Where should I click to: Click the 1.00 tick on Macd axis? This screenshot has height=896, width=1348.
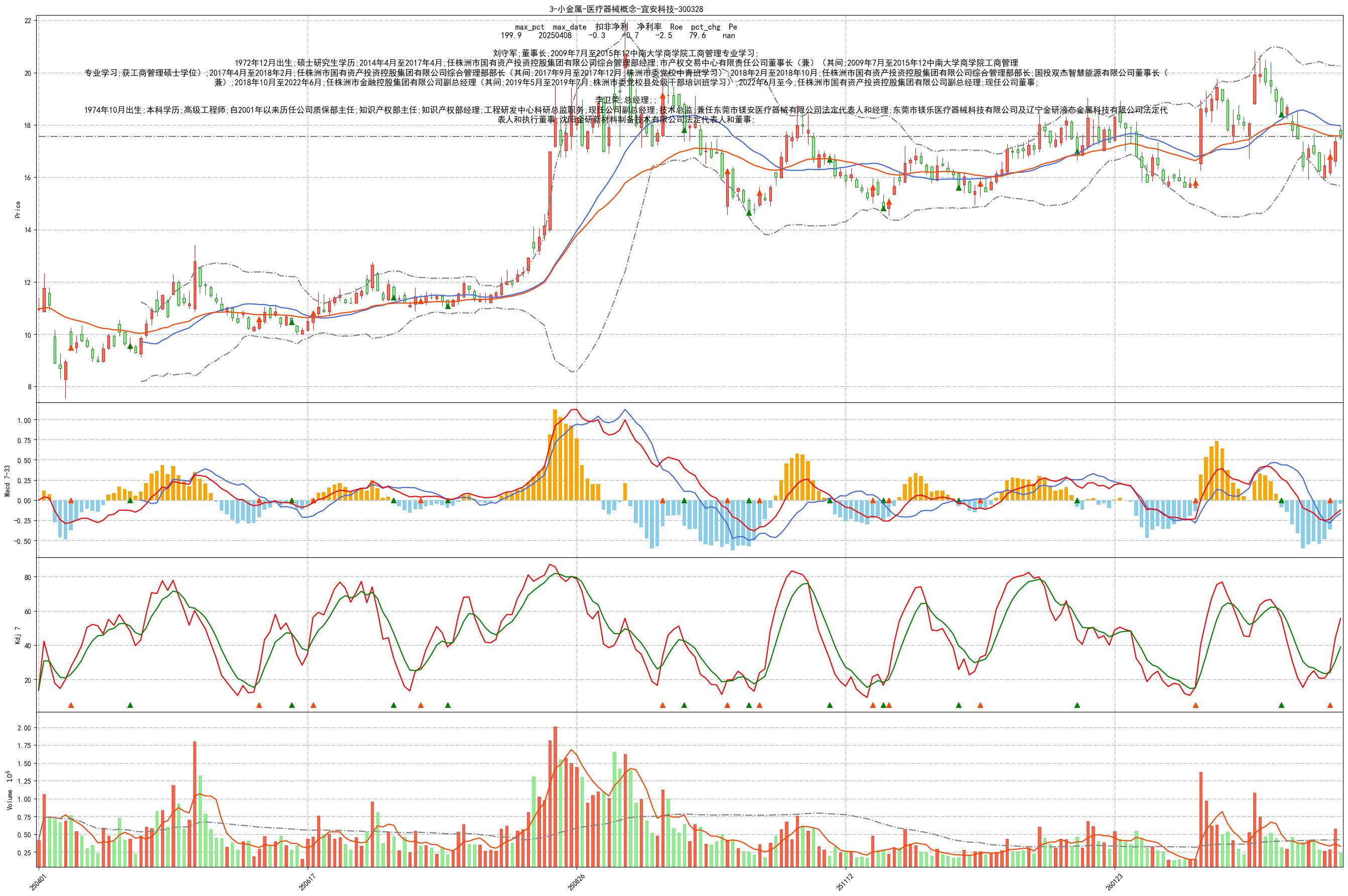point(25,420)
